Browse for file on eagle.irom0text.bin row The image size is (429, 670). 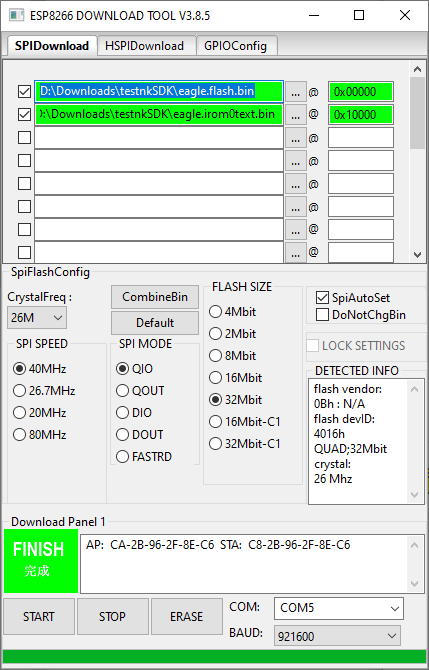pos(296,115)
